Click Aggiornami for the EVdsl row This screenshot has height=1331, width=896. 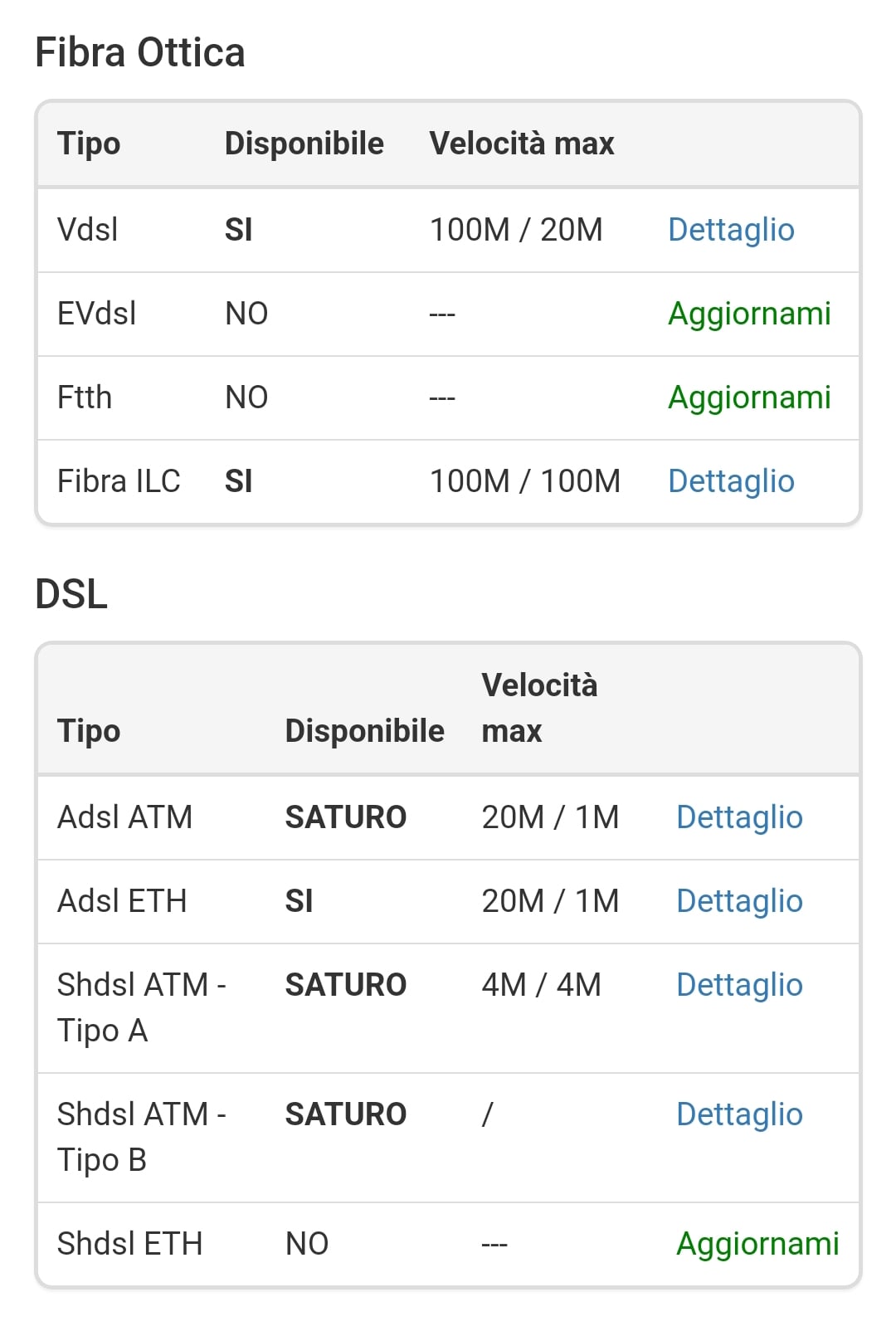point(749,314)
